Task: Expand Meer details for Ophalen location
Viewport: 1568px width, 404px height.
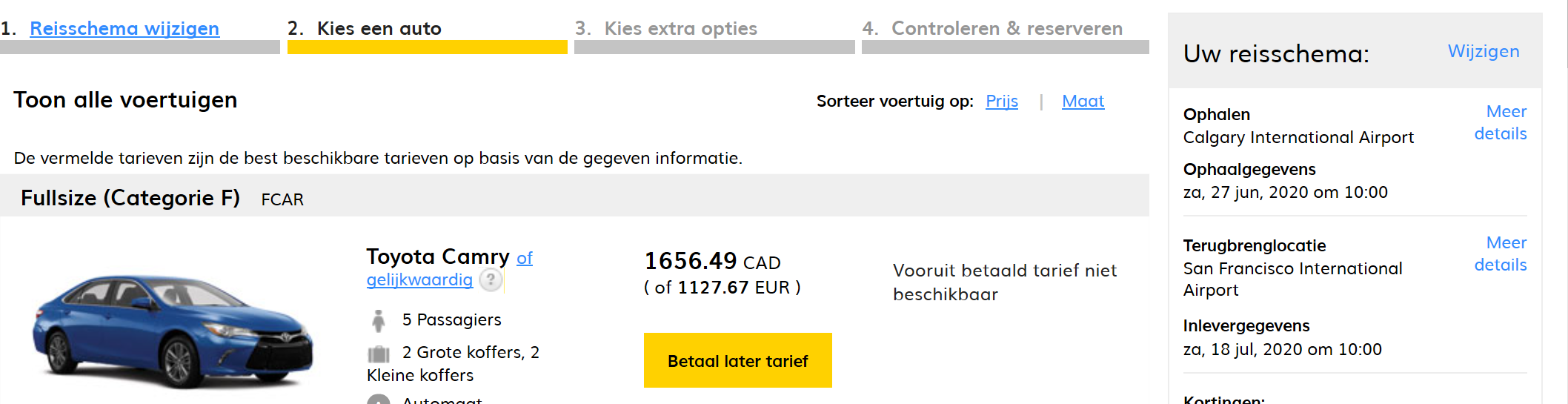Action: 1501,122
